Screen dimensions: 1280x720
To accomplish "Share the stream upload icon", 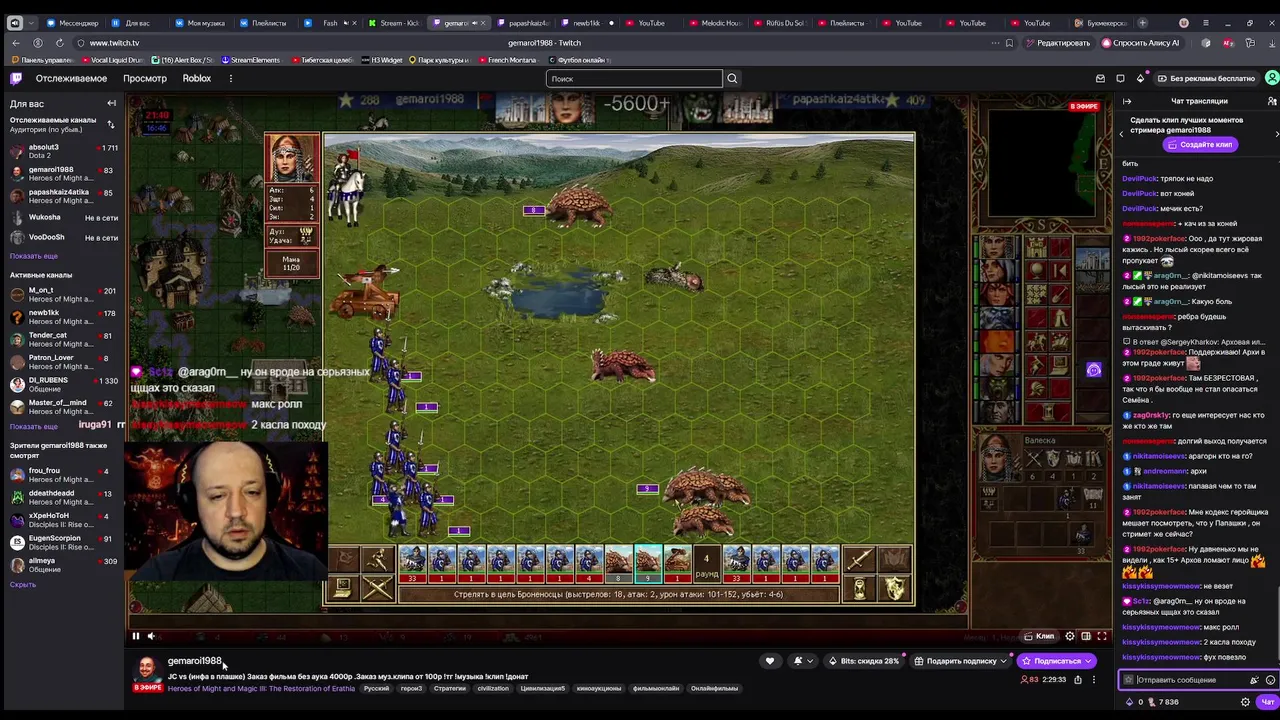I will [x=1078, y=680].
